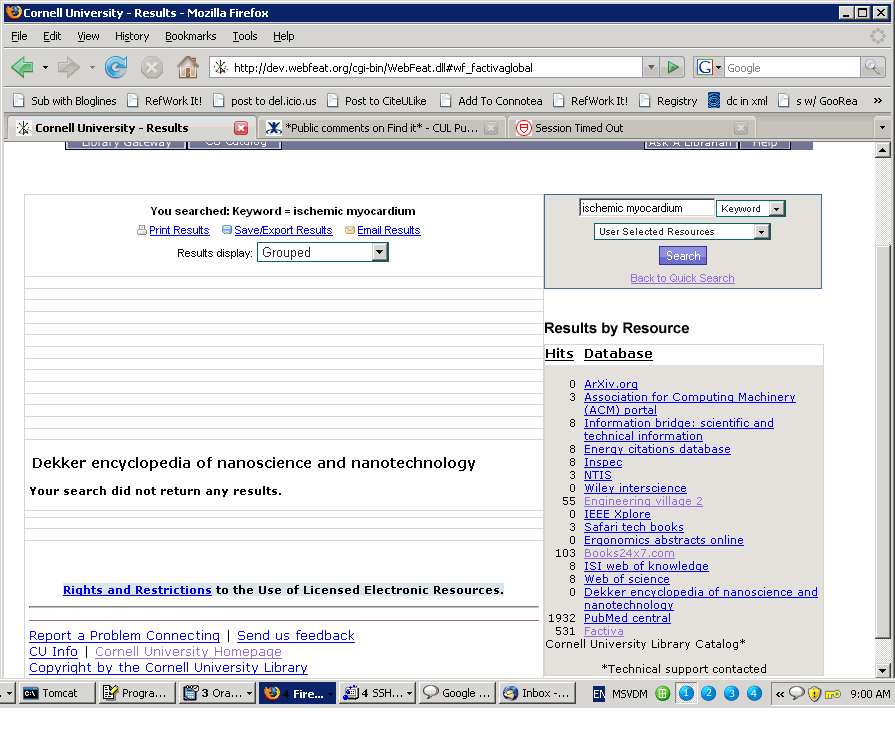This screenshot has width=895, height=733.
Task: Expand hidden system tray icons chevron
Action: 780,694
